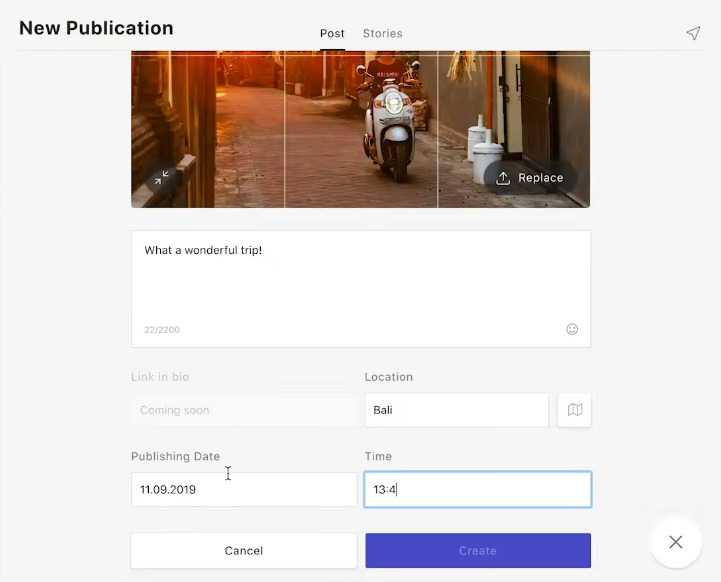
Task: Click the paper plane send icon
Action: (x=693, y=33)
